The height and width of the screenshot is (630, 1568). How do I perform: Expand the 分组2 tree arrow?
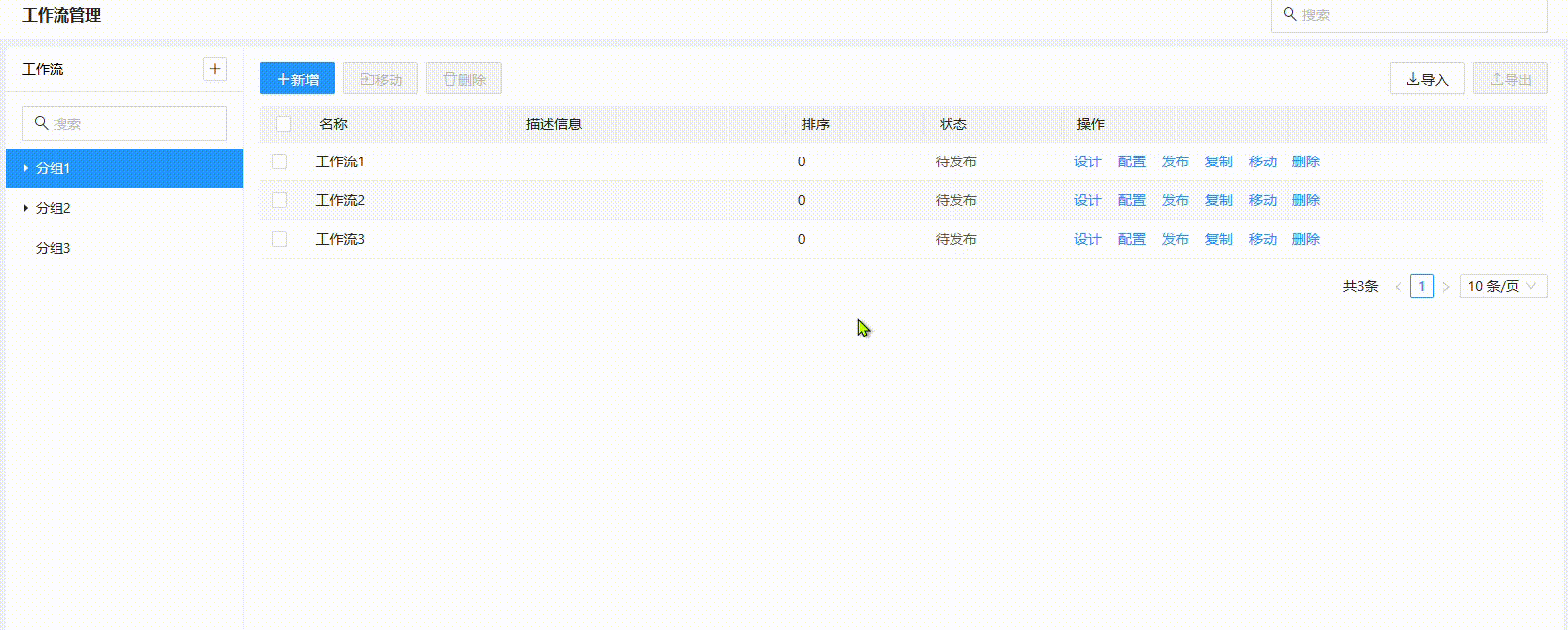pos(25,208)
